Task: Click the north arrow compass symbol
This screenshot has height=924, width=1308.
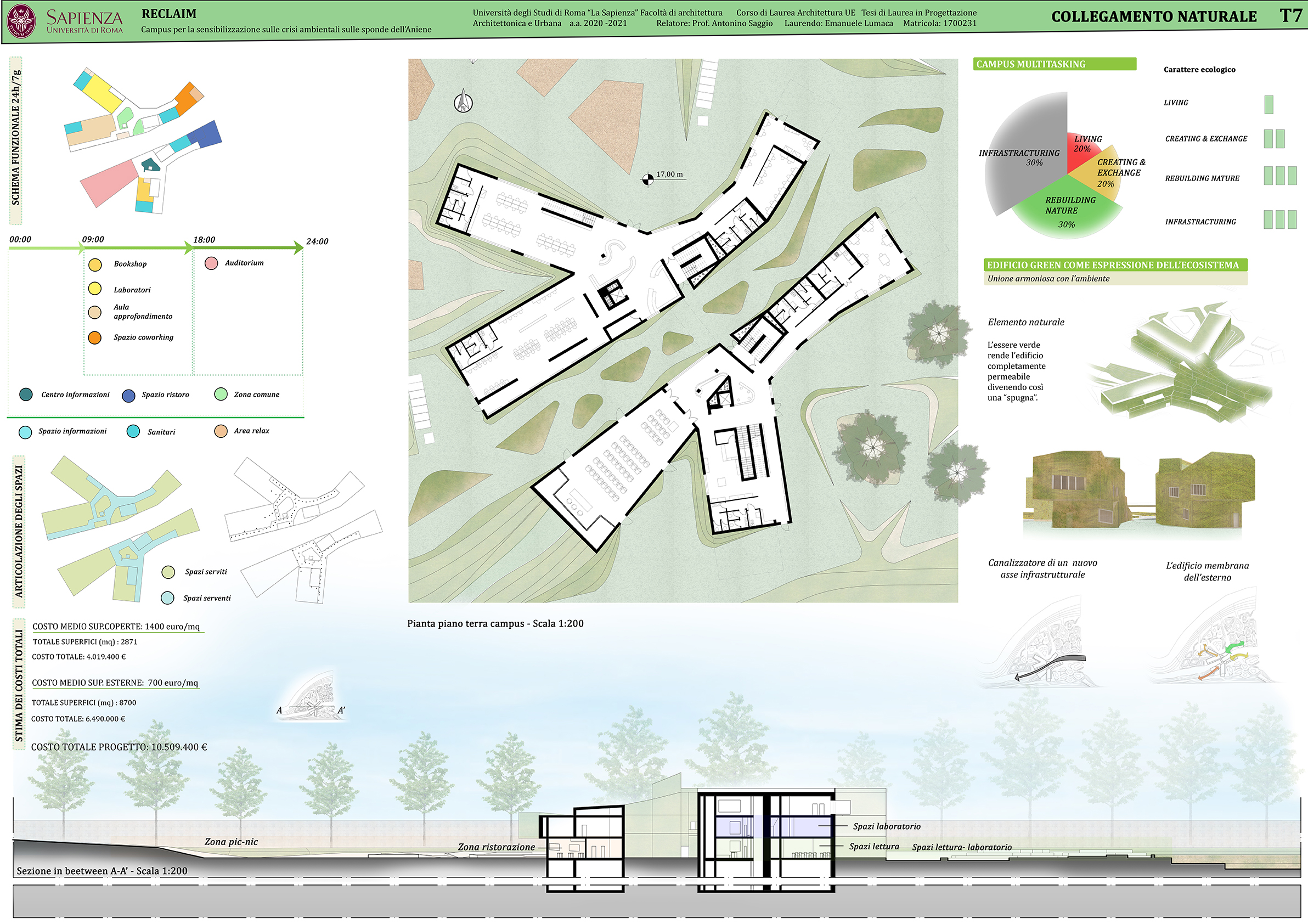Action: 463,102
